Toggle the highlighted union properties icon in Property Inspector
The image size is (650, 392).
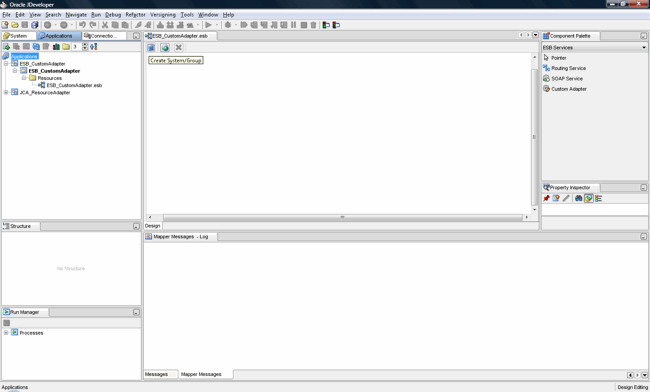[588, 198]
